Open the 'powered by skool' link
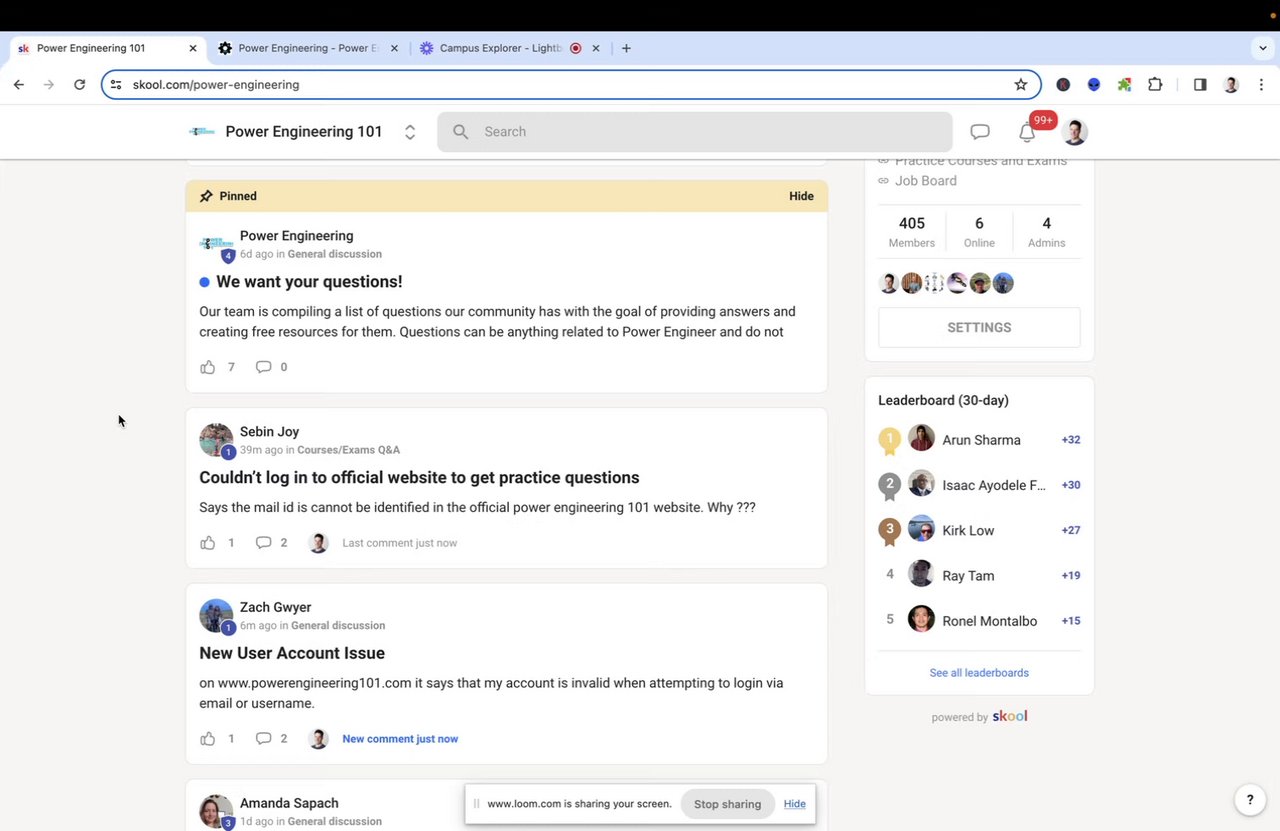Image resolution: width=1280 pixels, height=831 pixels. click(x=979, y=717)
